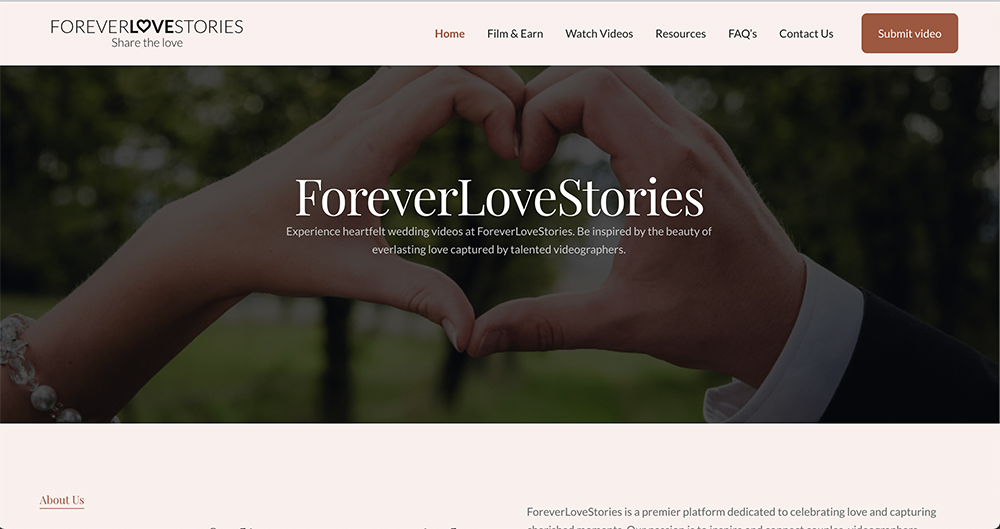Open the Resources menu item
The image size is (1000, 529).
click(680, 34)
